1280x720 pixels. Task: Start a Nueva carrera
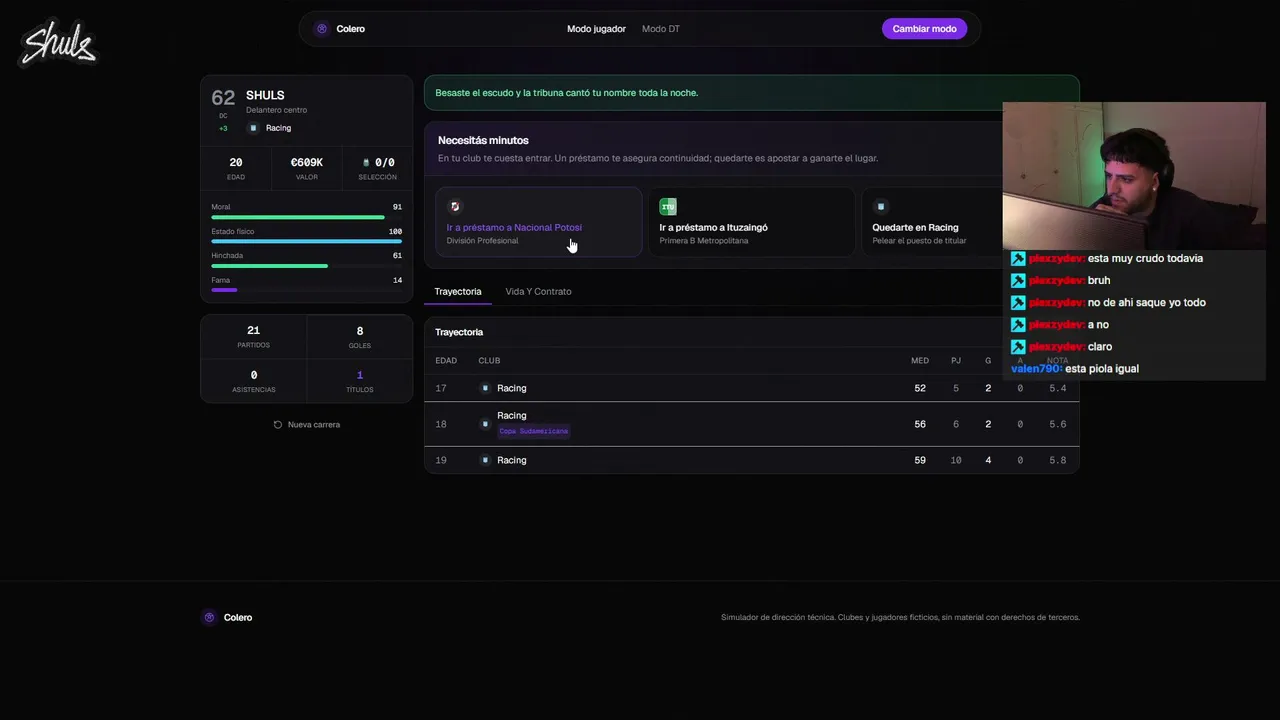tap(306, 425)
